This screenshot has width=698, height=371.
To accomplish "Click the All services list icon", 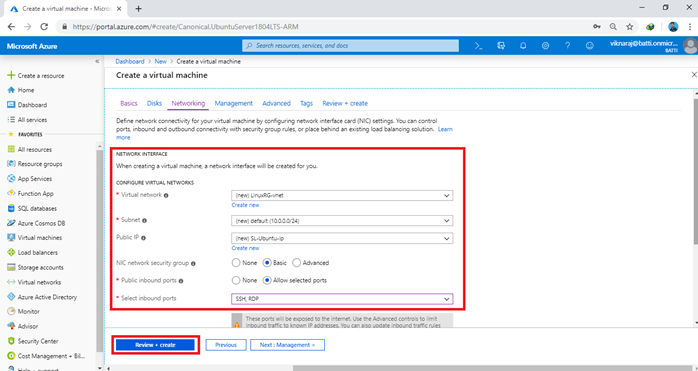I will click(11, 119).
